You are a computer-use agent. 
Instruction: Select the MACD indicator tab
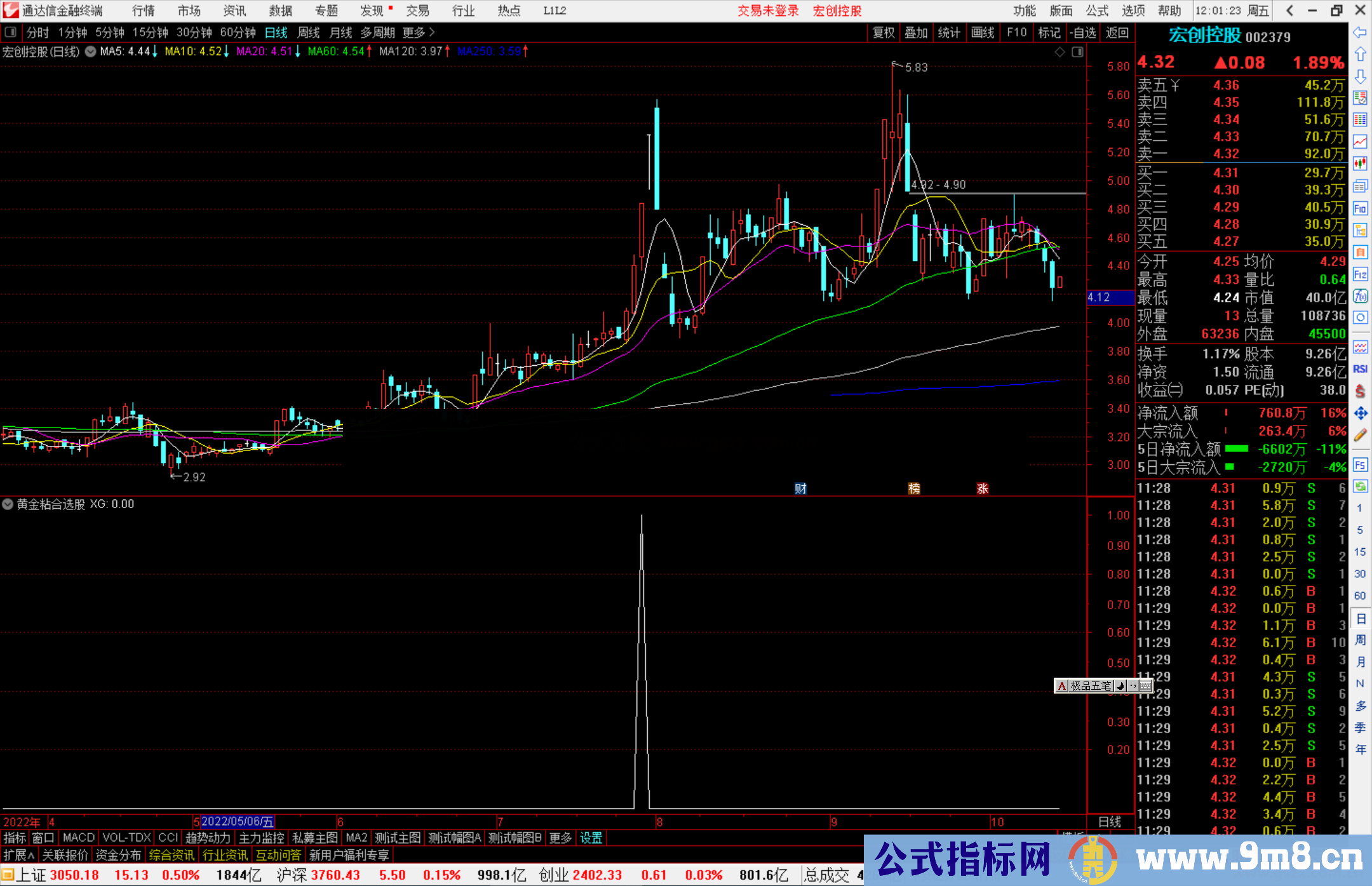pyautogui.click(x=77, y=838)
